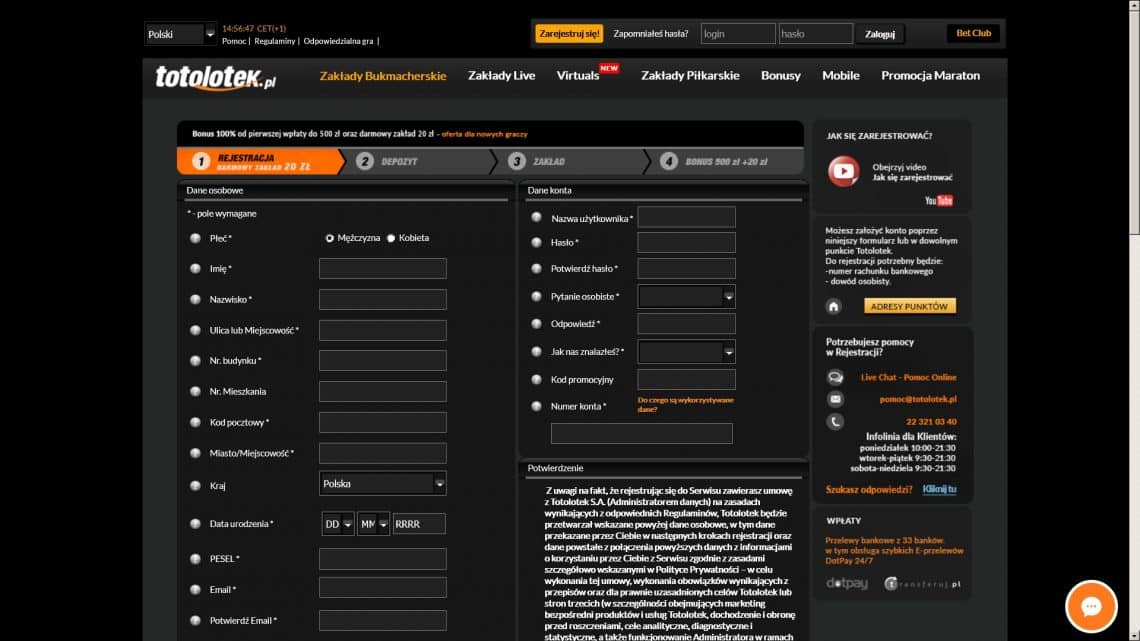1140x641 pixels.
Task: Click the oferta dla nowych graczy link
Action: pyautogui.click(x=484, y=134)
